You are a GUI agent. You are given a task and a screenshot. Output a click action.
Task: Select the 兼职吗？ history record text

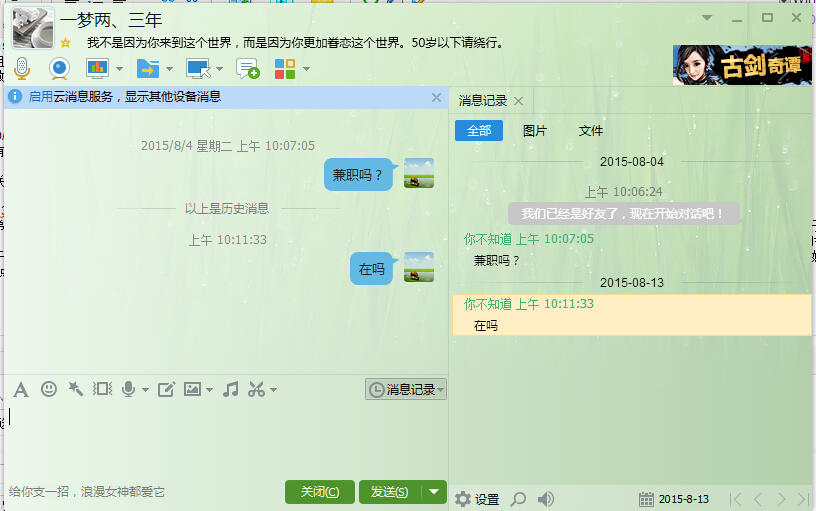(x=496, y=260)
